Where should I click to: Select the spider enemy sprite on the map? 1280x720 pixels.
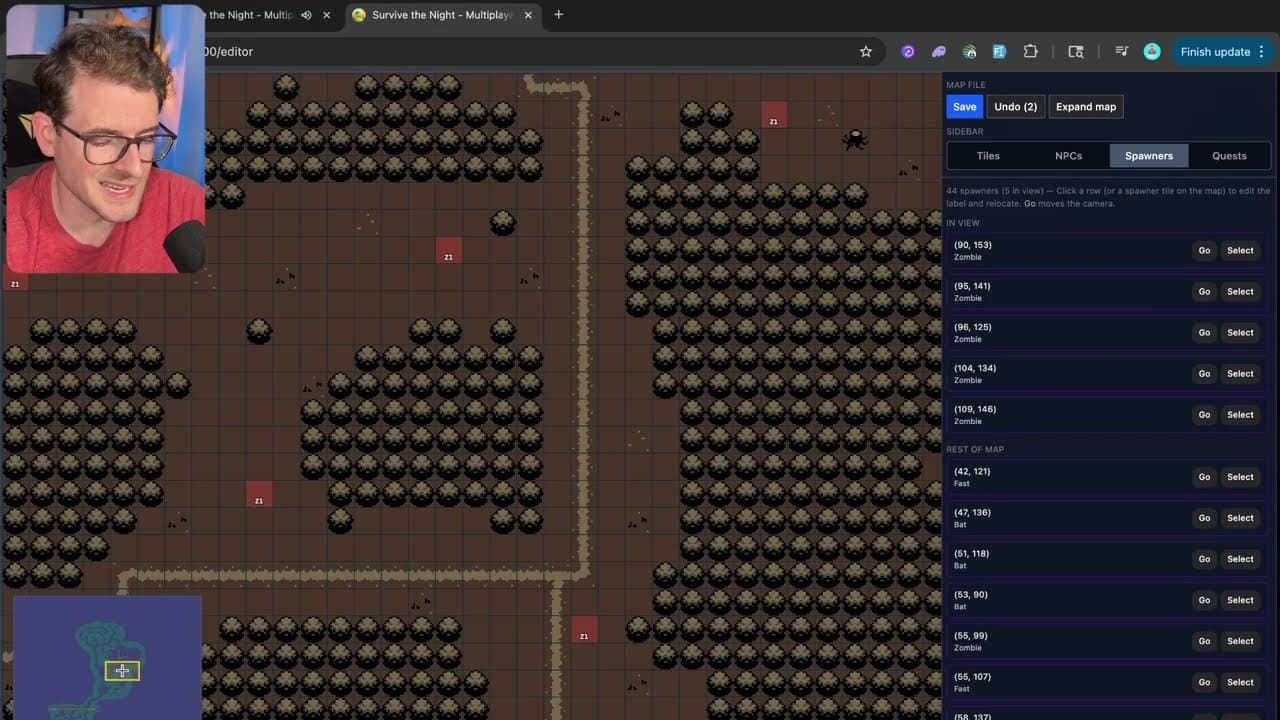[855, 140]
